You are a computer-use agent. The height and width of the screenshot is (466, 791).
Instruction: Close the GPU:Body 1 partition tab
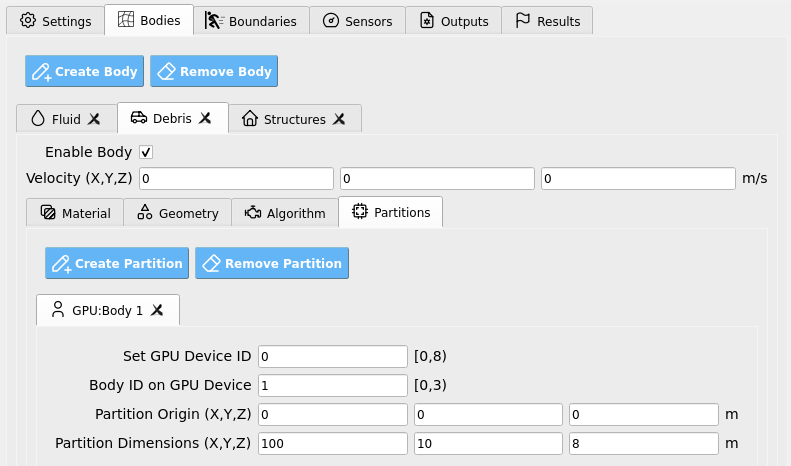coord(157,310)
